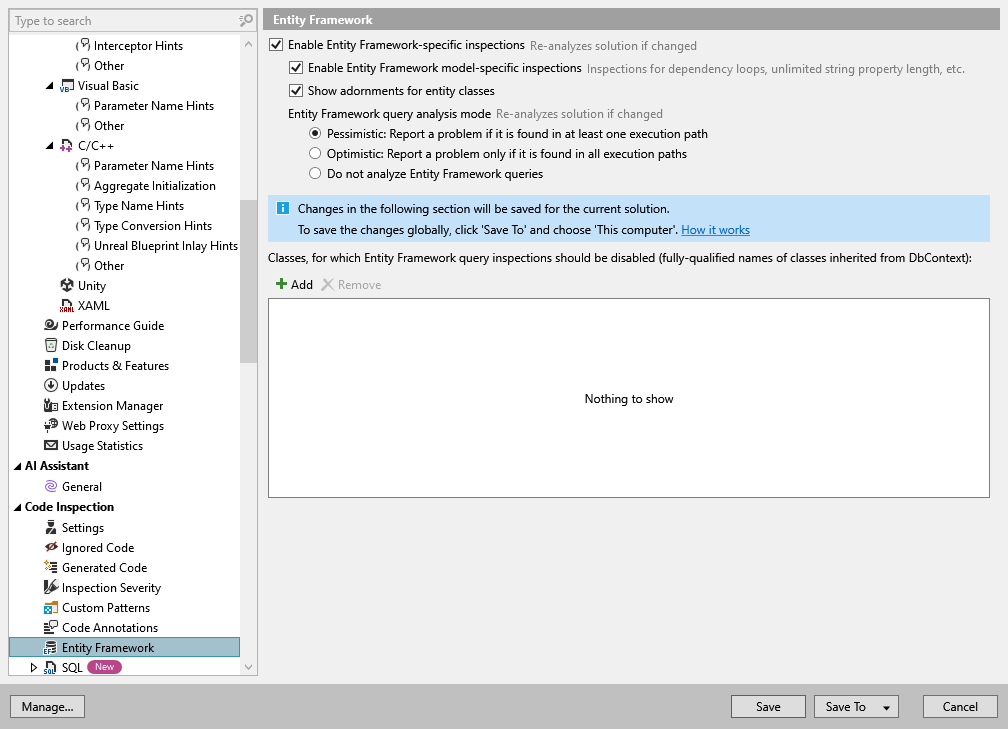Click the Code Annotations icon
Screen dimensions: 1008x729
[x=50, y=627]
